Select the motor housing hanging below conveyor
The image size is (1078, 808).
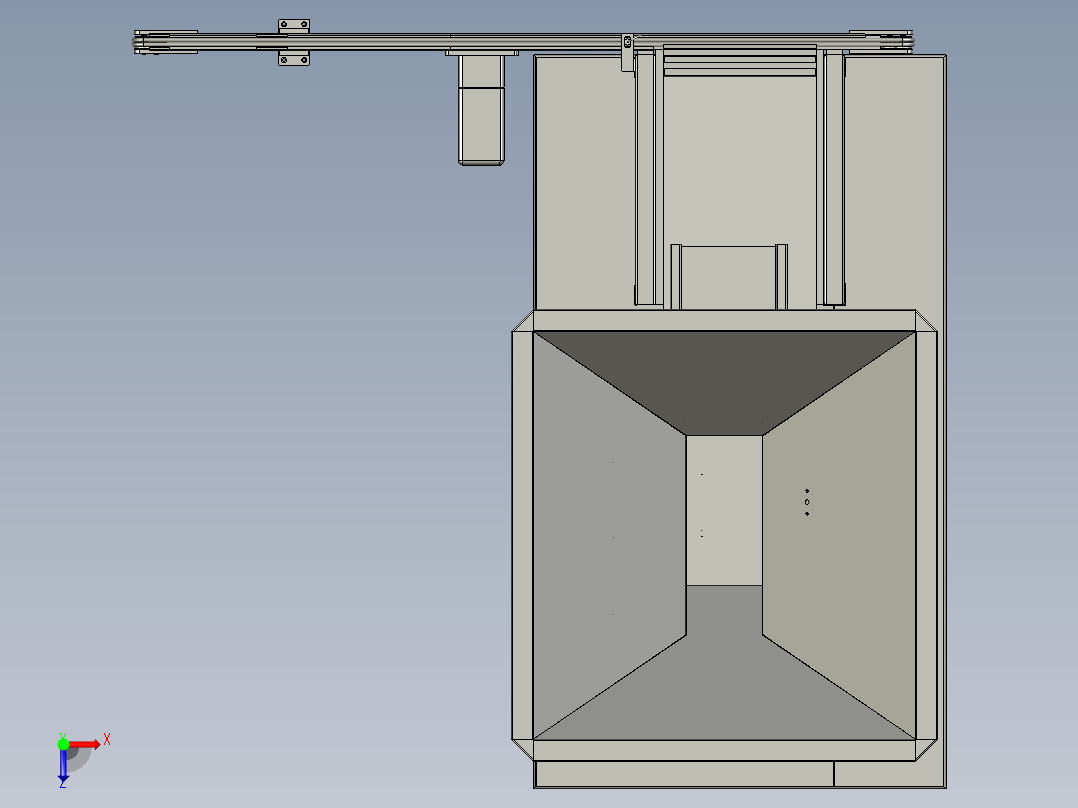coord(481,110)
